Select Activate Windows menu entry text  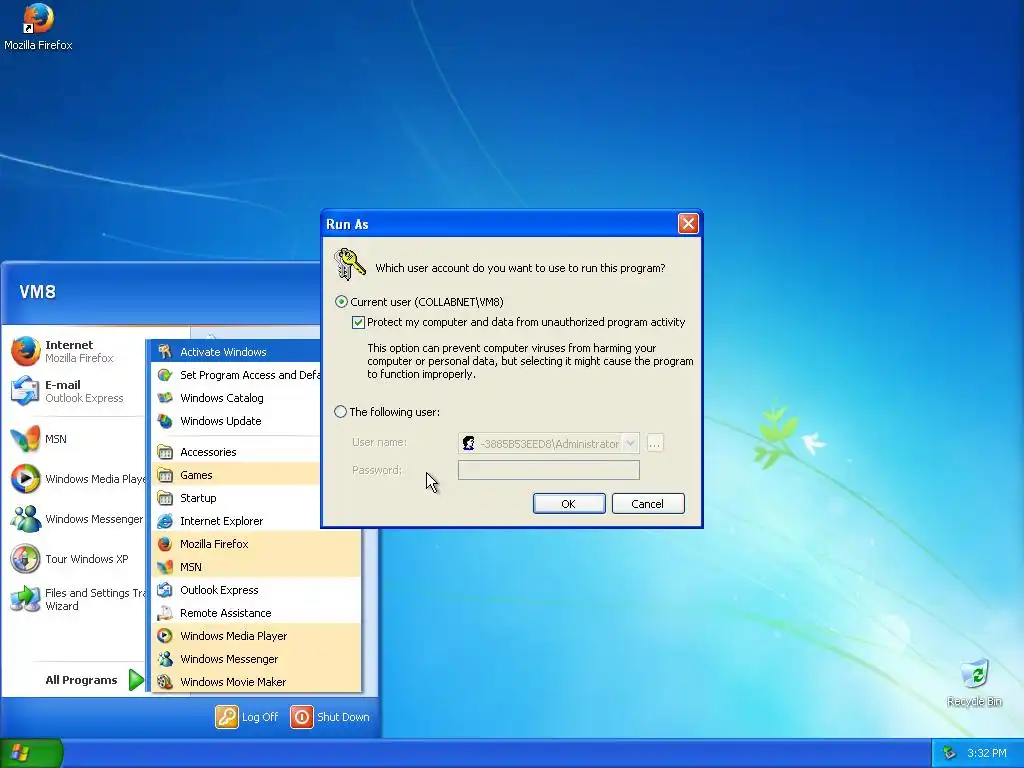click(x=223, y=352)
